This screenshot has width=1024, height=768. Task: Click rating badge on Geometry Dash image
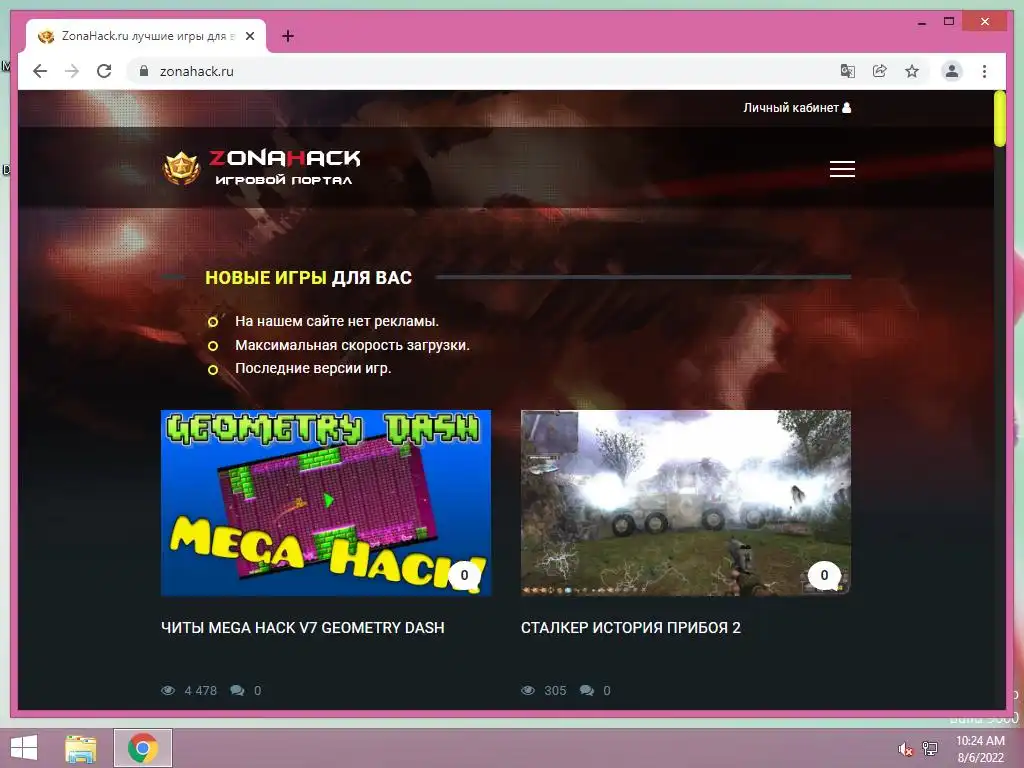point(464,575)
